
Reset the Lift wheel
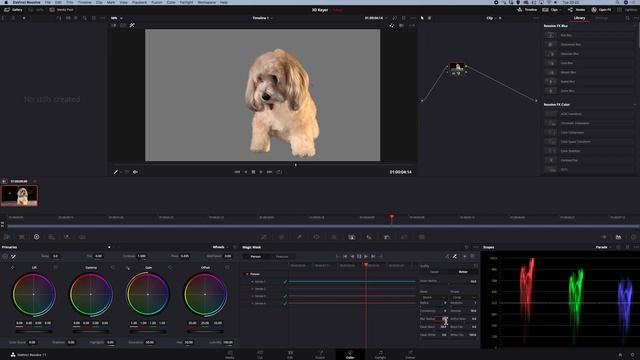[x=56, y=268]
